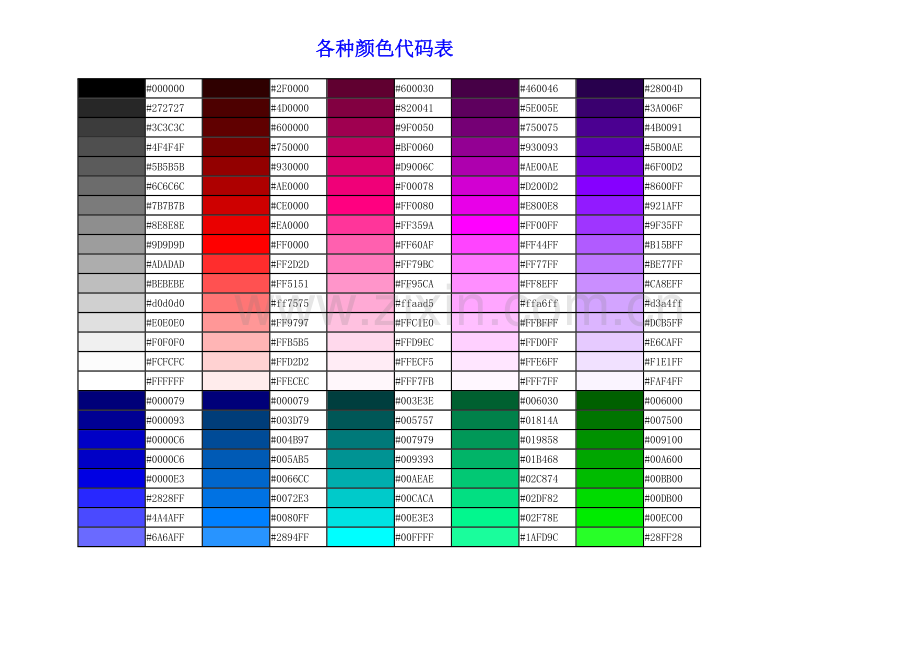
Task: Select the dark red swatch for #750000
Action: (x=236, y=147)
